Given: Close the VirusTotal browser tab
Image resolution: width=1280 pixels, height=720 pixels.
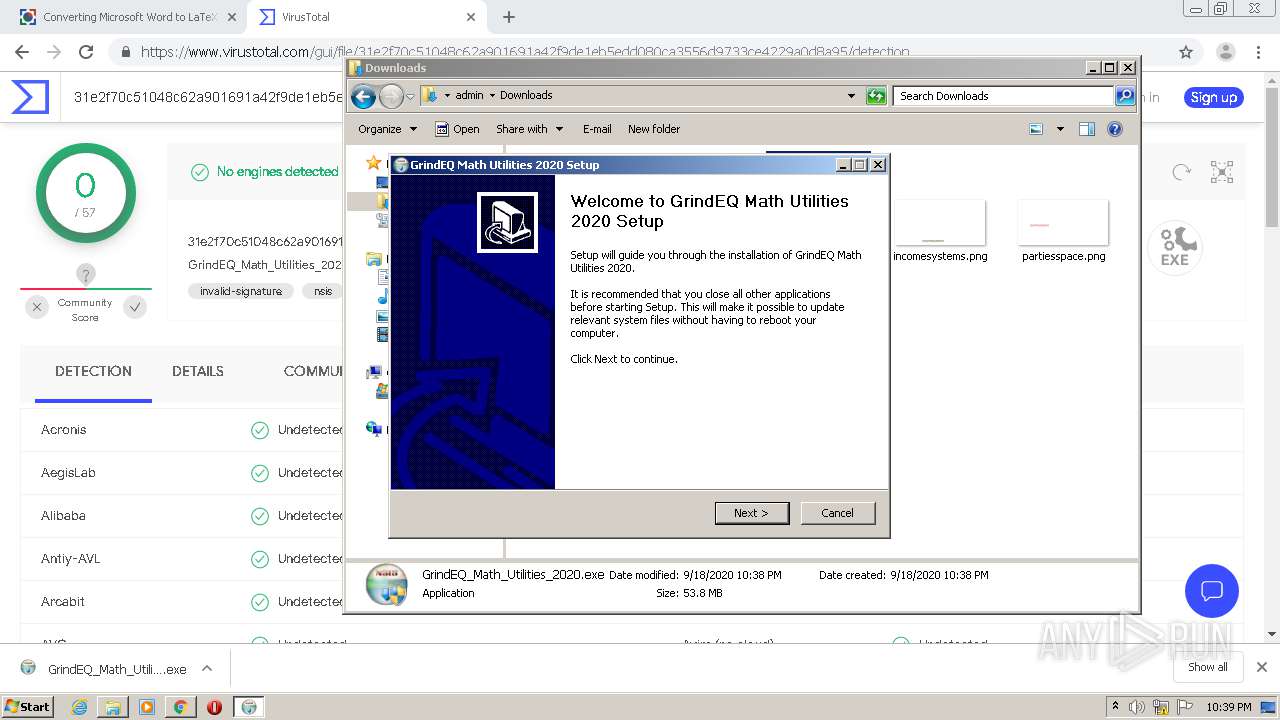Looking at the screenshot, I should click(471, 17).
